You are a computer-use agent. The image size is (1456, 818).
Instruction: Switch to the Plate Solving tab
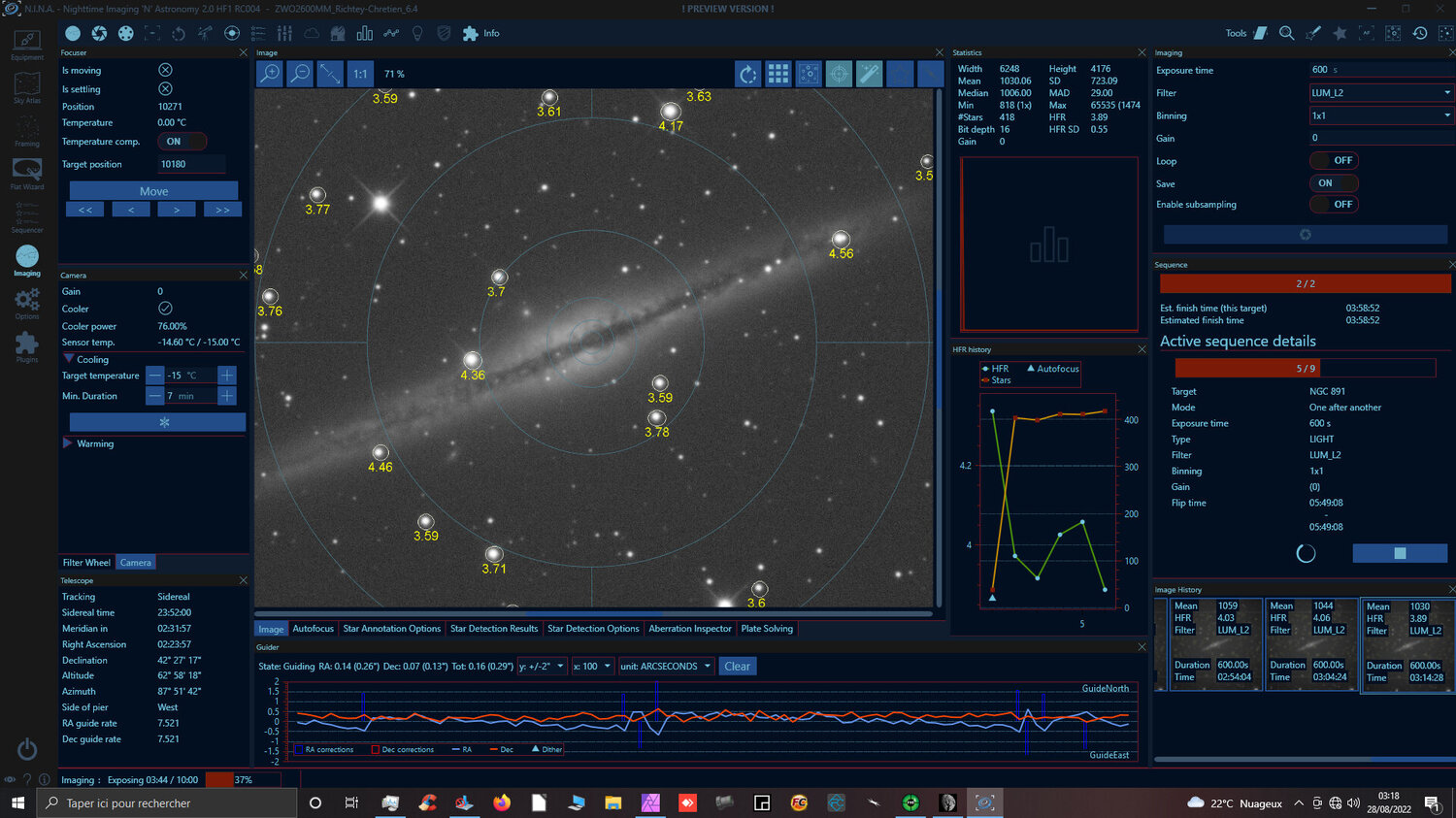(767, 629)
